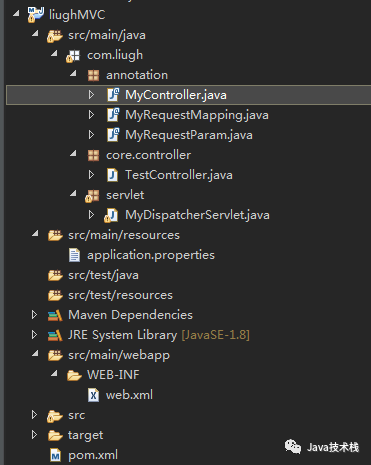Viewport: 371px width, 465px height.
Task: Select the src/test/resources folder
Action: tap(121, 295)
